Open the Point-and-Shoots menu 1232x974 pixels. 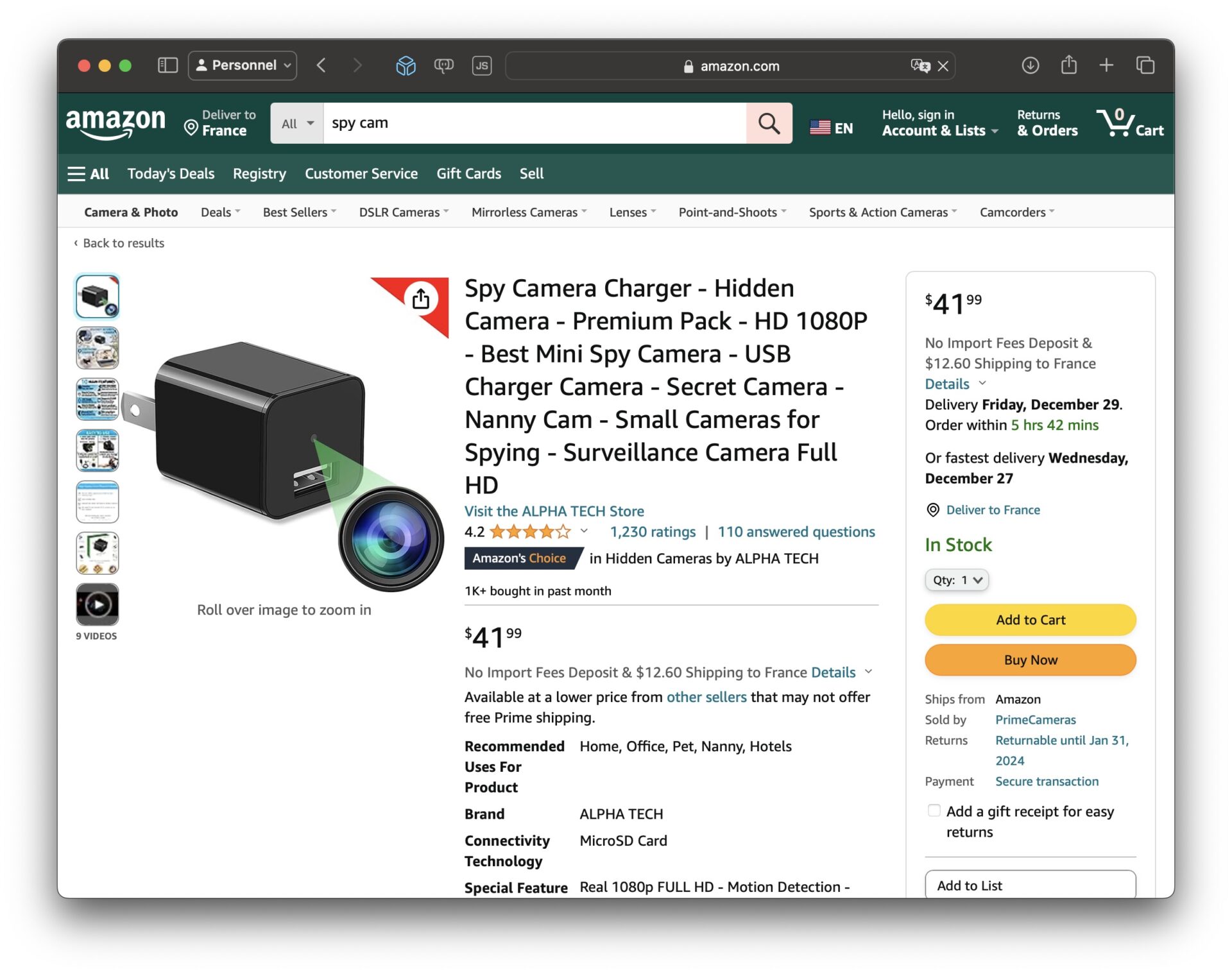click(x=732, y=212)
